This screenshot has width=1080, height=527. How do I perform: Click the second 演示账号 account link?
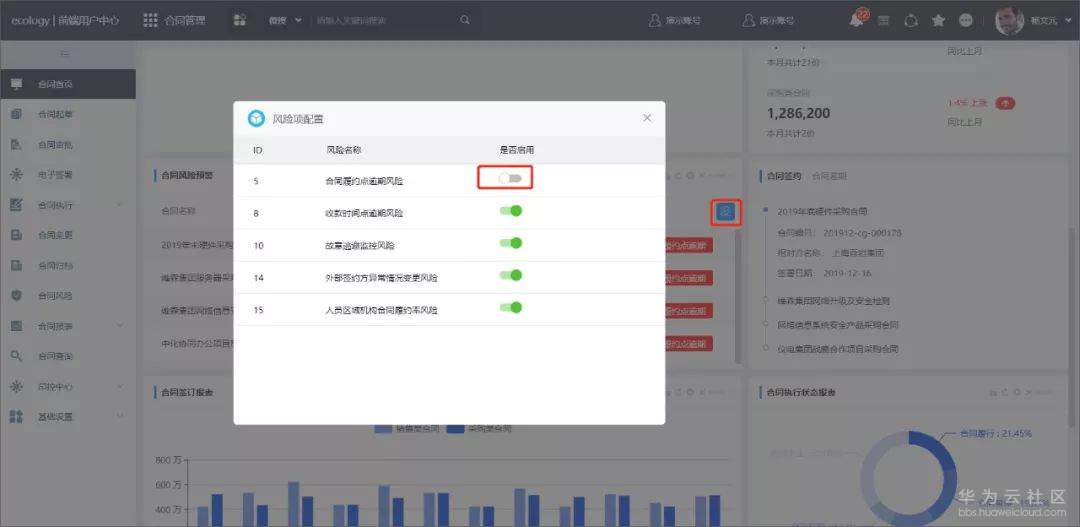[x=768, y=21]
